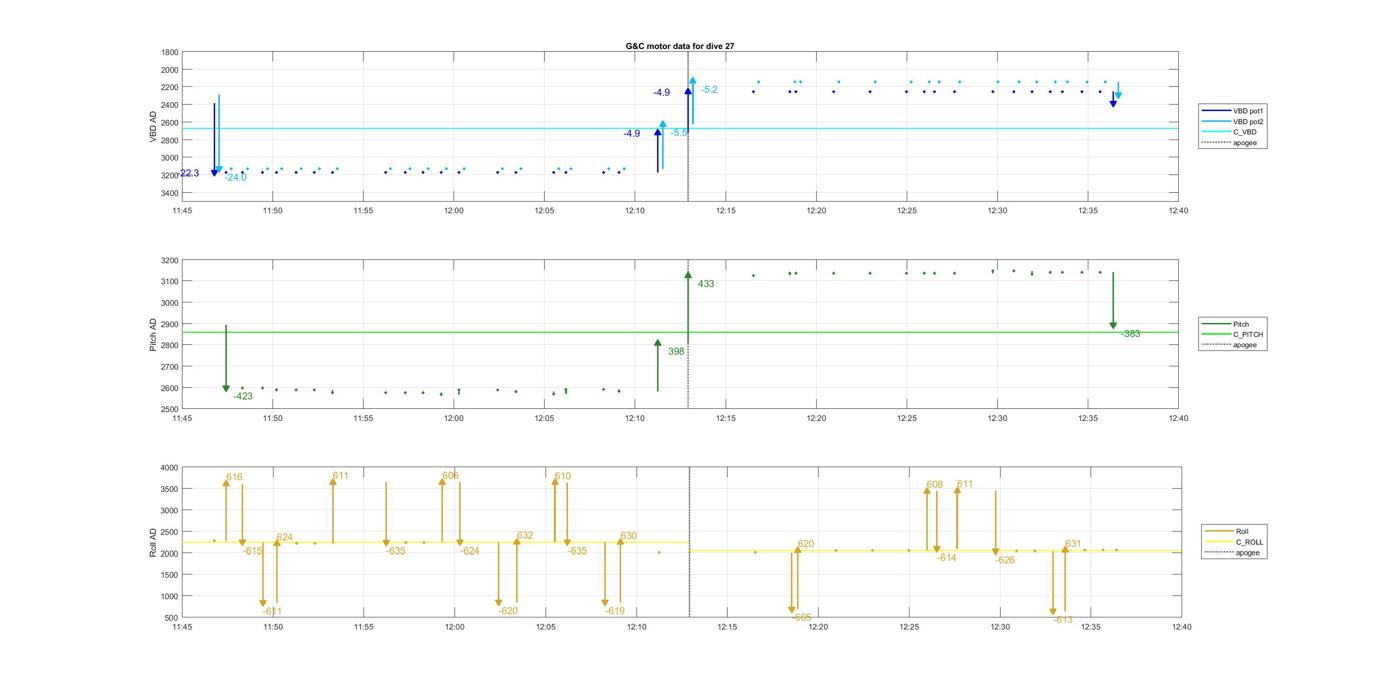
Task: Click the 12:30 tick under the VBD plot
Action: click(998, 211)
